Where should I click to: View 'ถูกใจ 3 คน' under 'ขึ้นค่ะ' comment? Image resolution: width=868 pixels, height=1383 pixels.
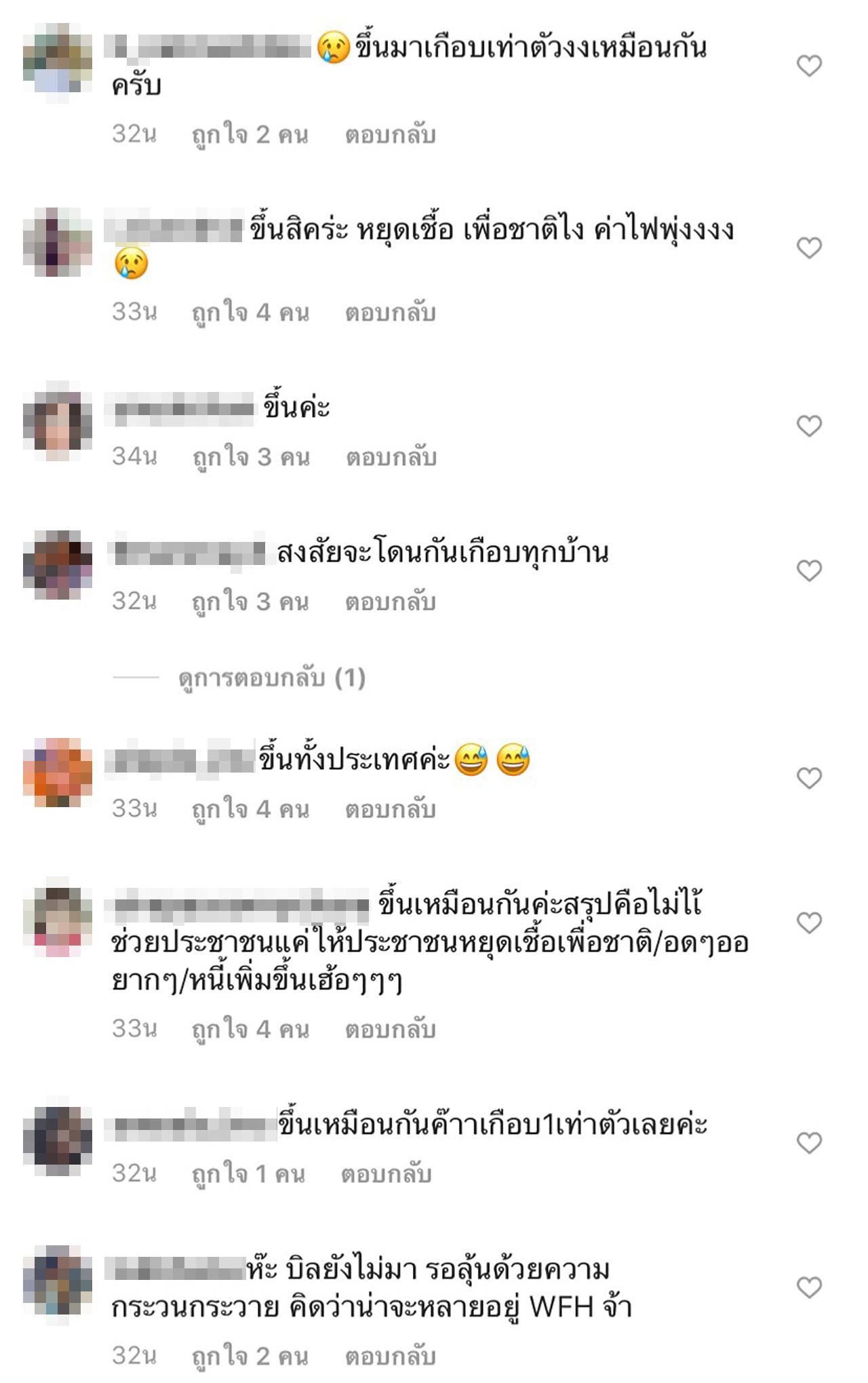coord(251,457)
